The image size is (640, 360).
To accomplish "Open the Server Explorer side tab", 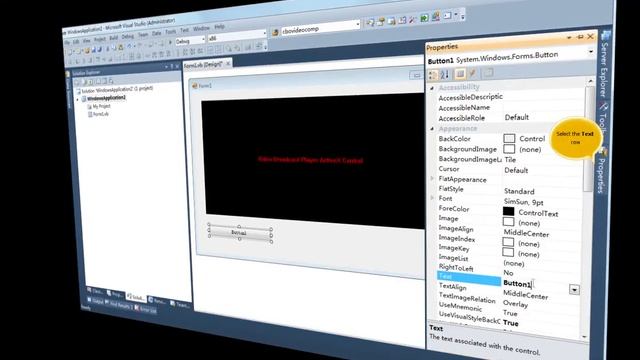I will (604, 64).
